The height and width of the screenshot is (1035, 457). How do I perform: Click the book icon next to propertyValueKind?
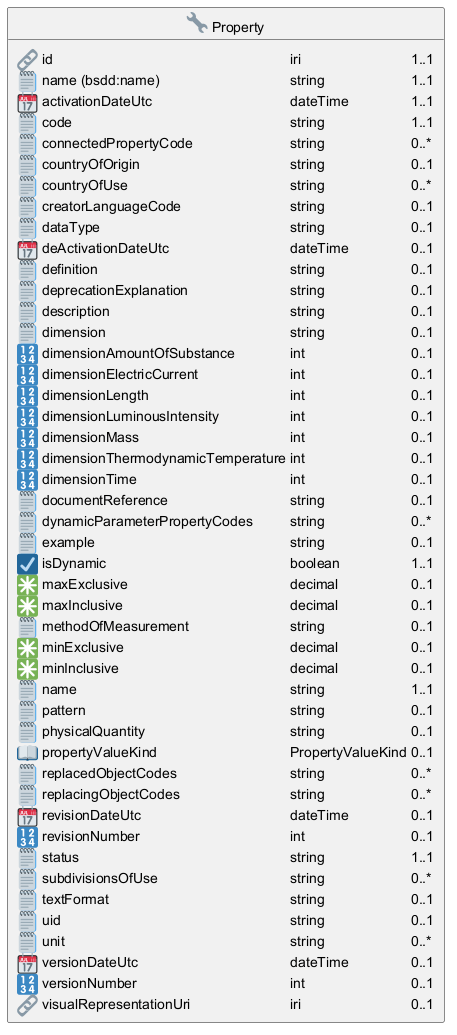(x=27, y=752)
